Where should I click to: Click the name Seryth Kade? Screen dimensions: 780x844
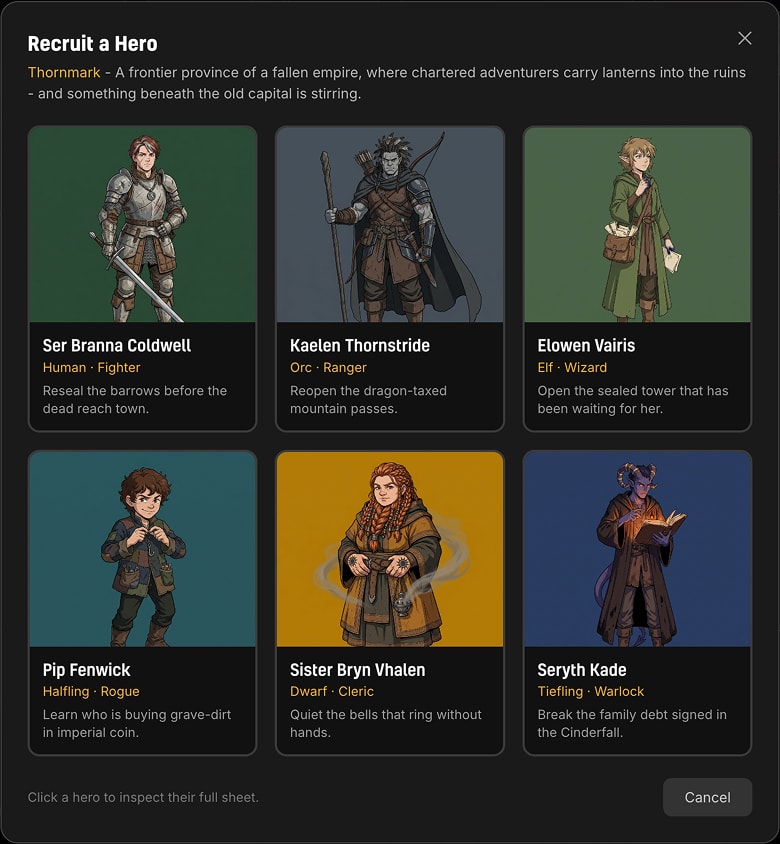pyautogui.click(x=582, y=670)
